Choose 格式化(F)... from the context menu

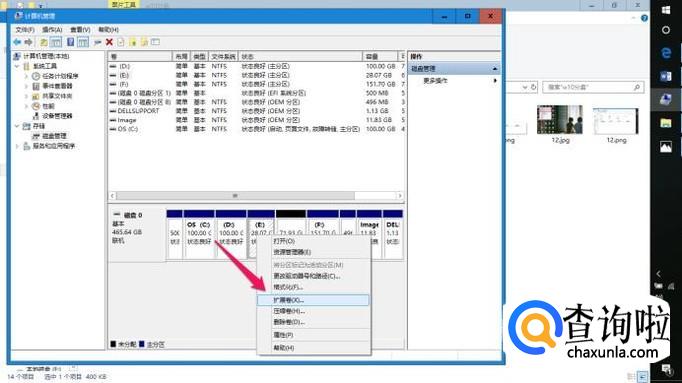(x=313, y=287)
